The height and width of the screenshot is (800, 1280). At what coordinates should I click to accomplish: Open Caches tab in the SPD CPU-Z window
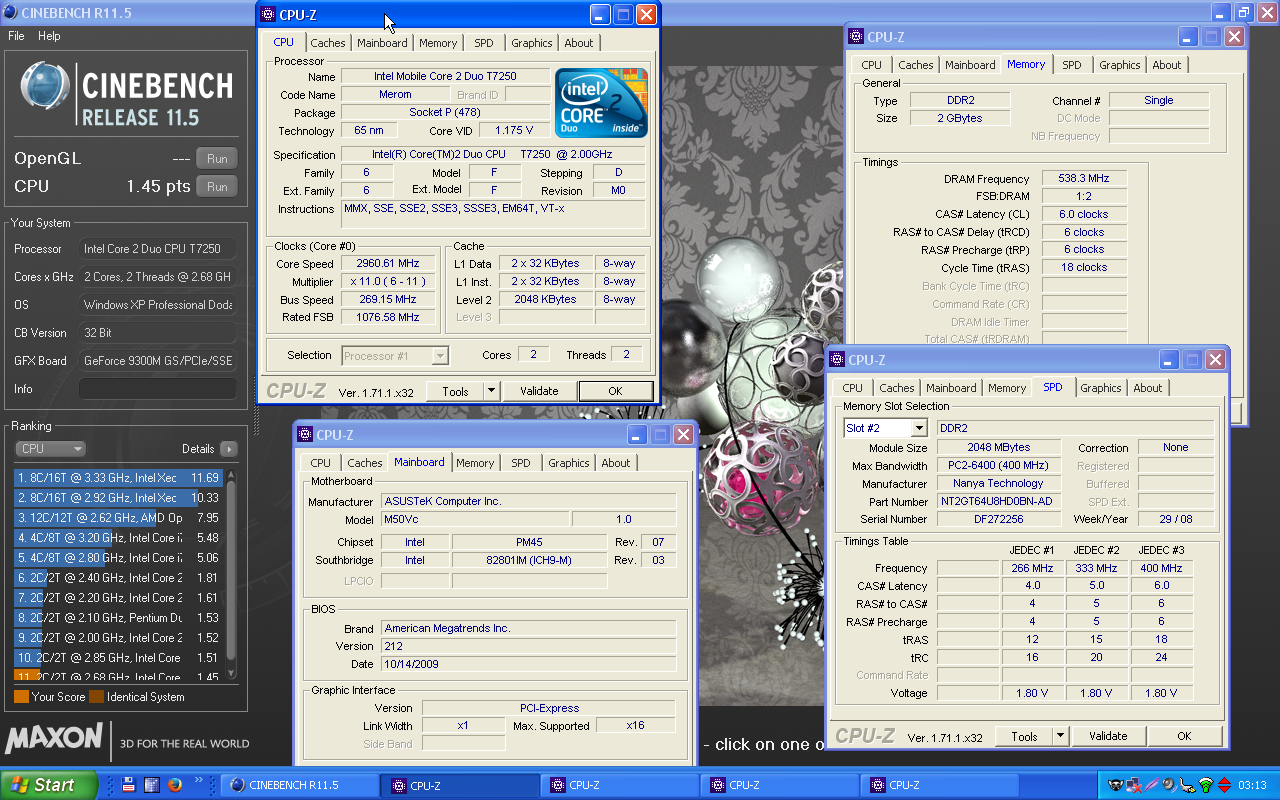point(897,388)
